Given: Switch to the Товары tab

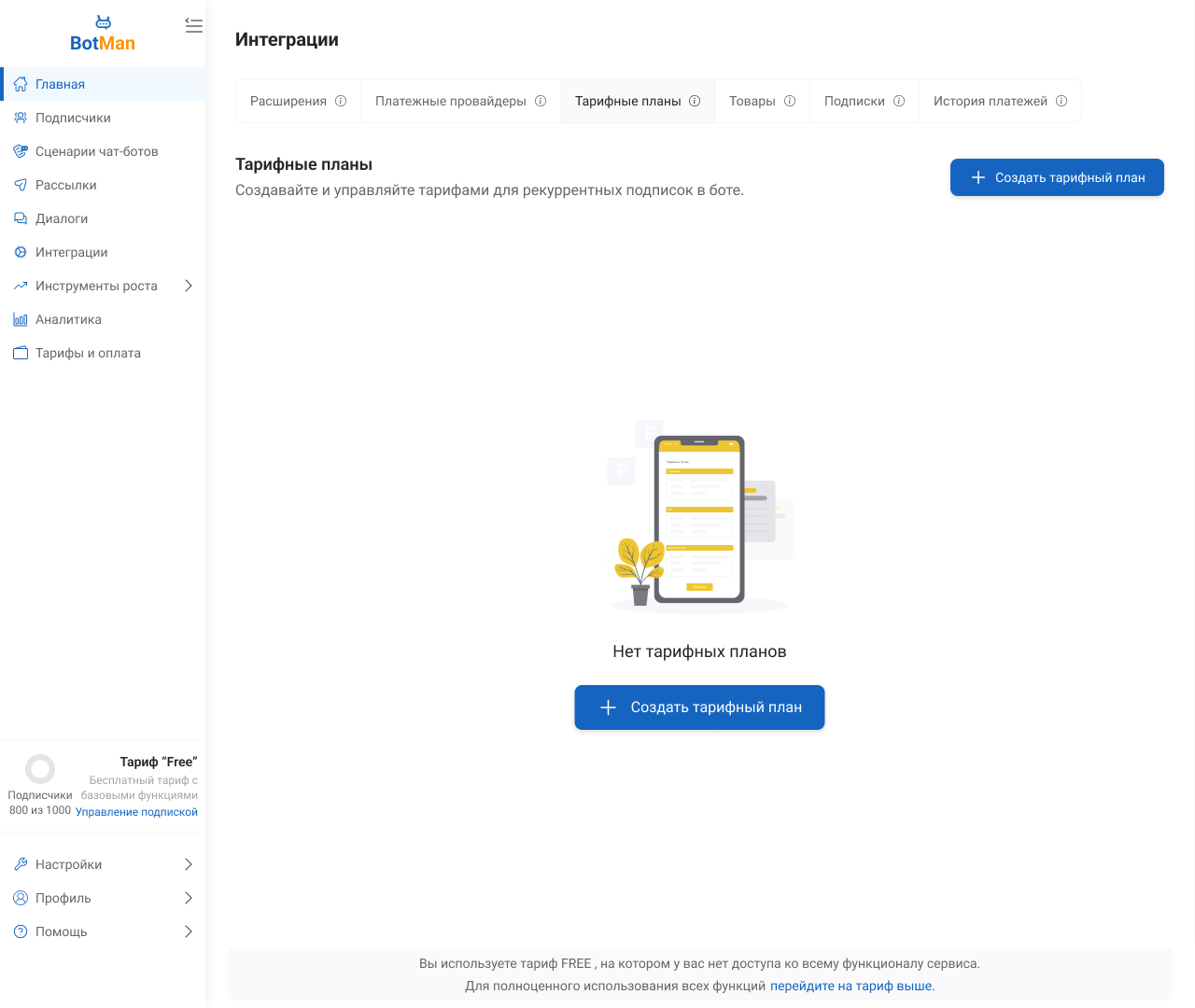Looking at the screenshot, I should click(x=752, y=101).
